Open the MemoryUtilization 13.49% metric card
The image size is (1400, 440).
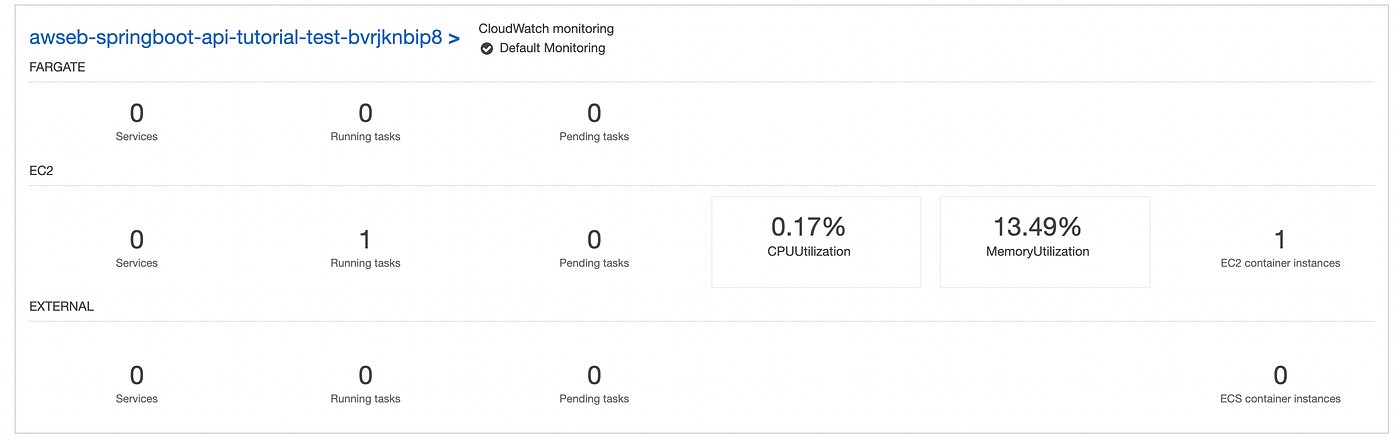1044,241
